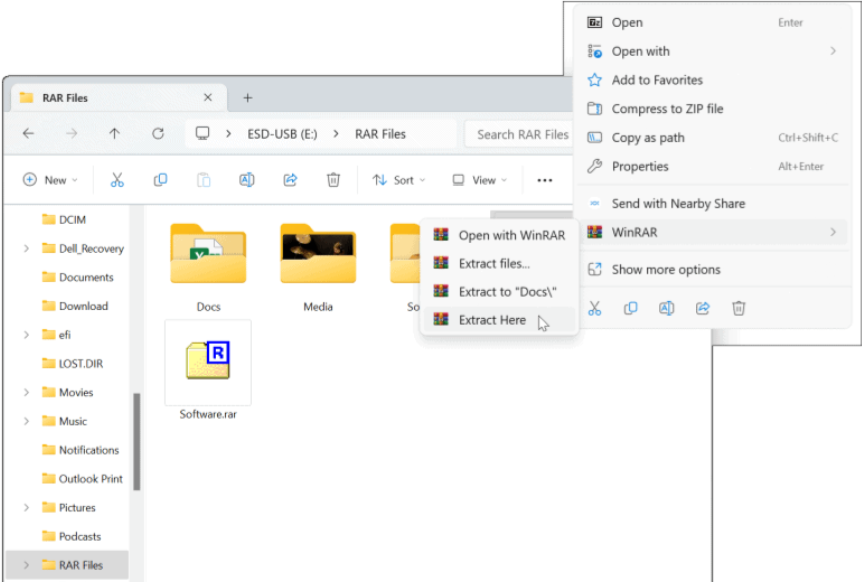Select the Copy icon on the toolbar
The height and width of the screenshot is (582, 863).
tap(160, 179)
